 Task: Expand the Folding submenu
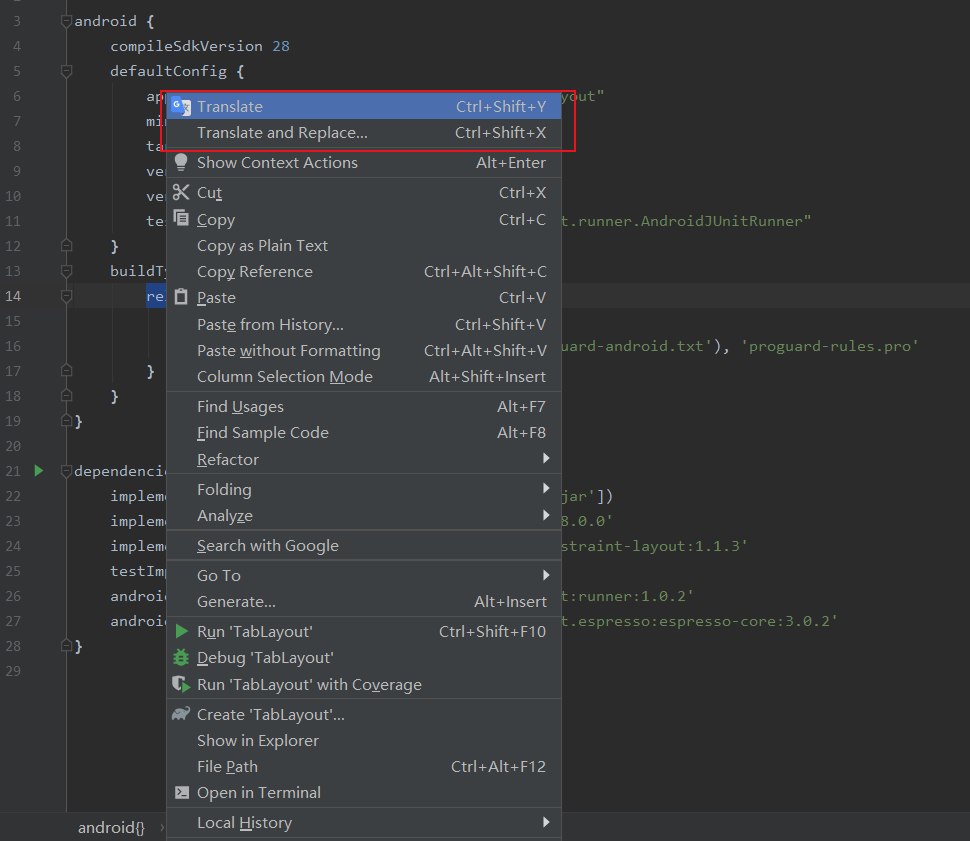coord(364,490)
